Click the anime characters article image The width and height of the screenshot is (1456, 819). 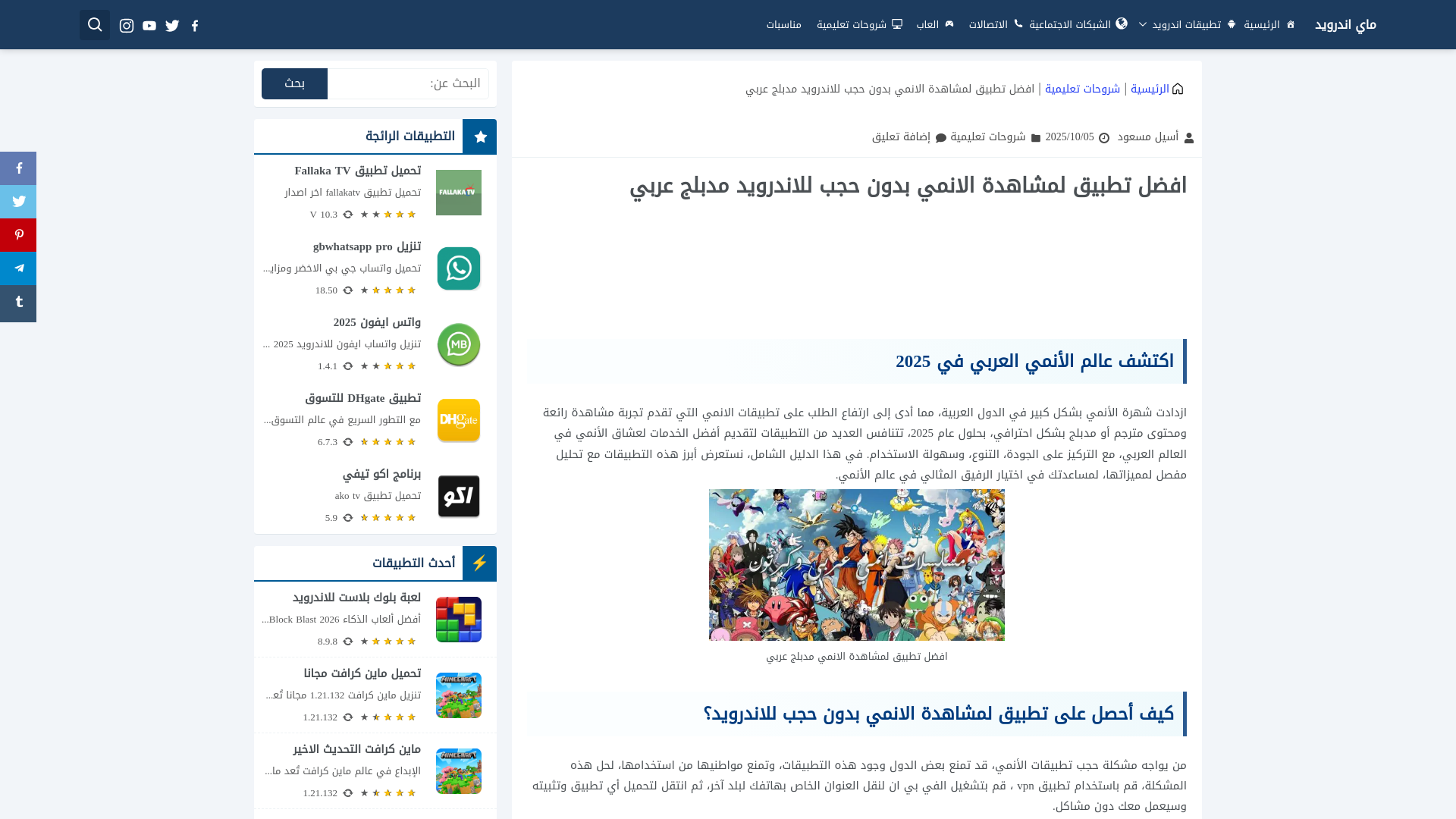click(857, 565)
